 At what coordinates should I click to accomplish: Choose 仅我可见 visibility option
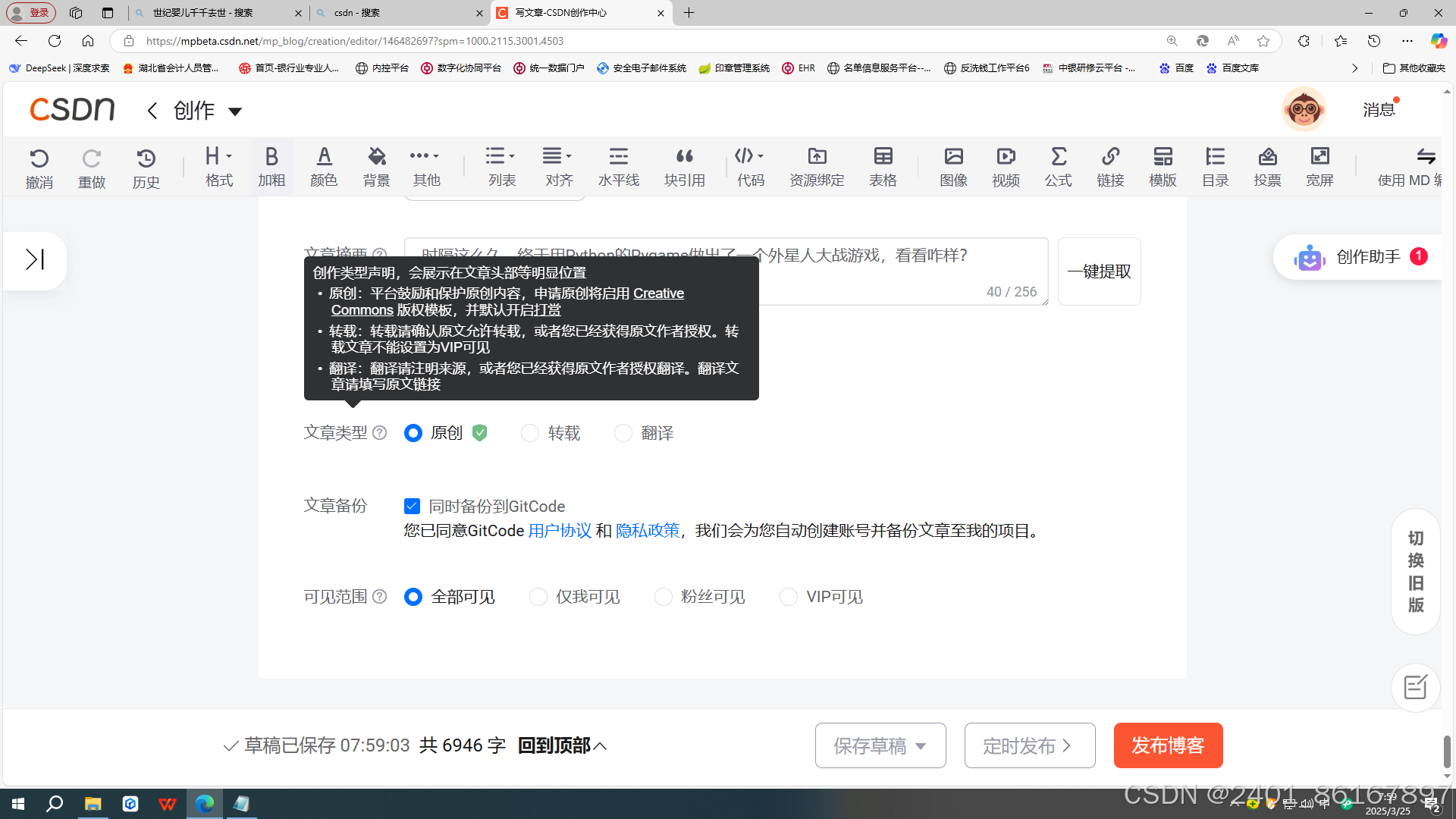[x=538, y=597]
